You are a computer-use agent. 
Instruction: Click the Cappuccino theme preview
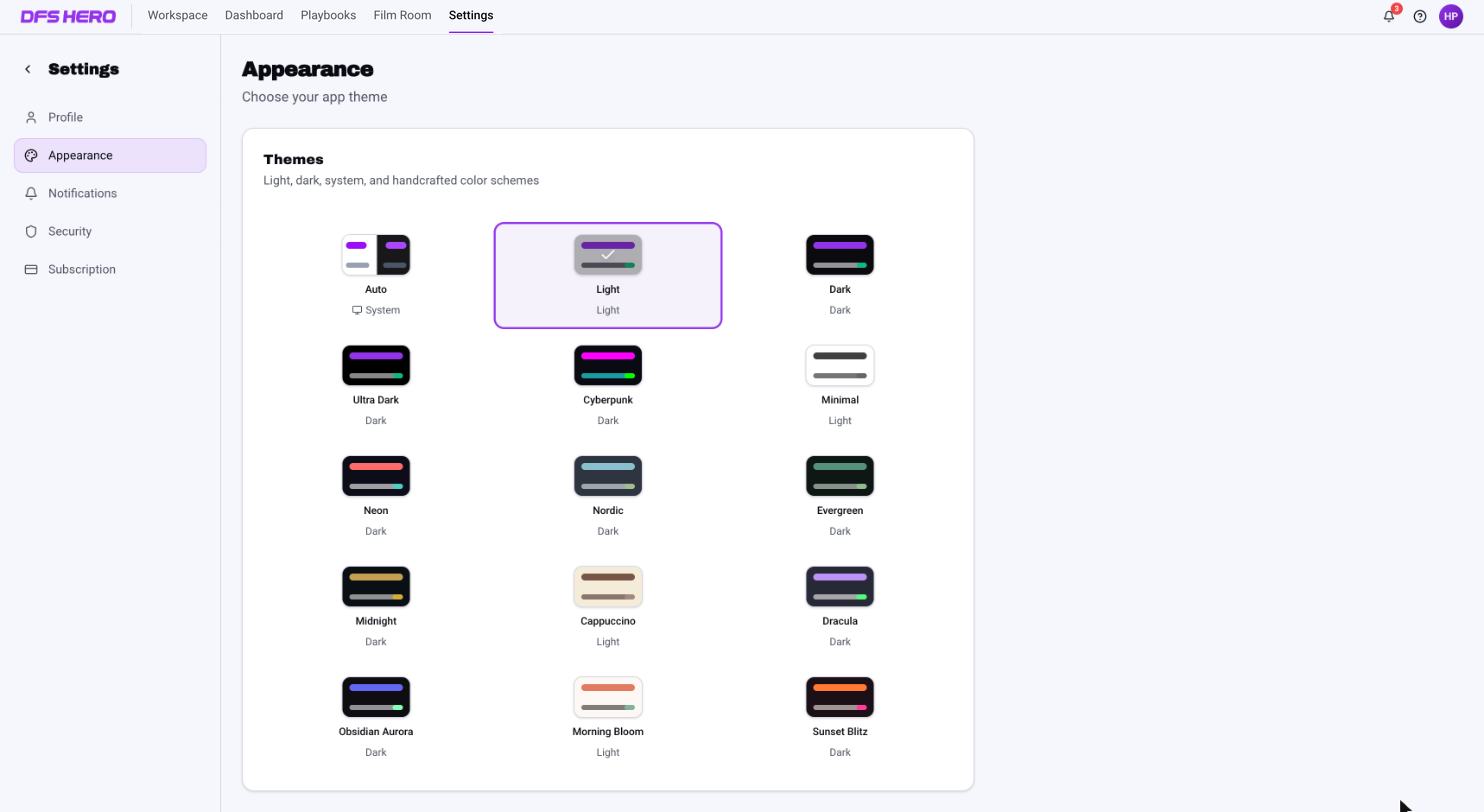point(608,587)
